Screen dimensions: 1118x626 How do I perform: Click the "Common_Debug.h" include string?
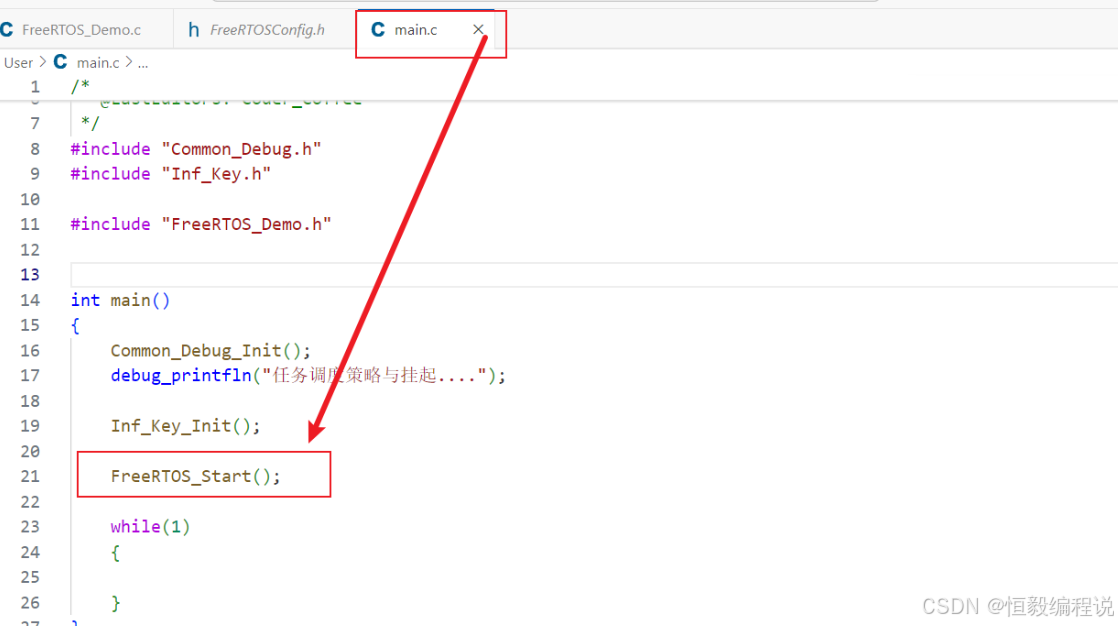[x=241, y=149]
